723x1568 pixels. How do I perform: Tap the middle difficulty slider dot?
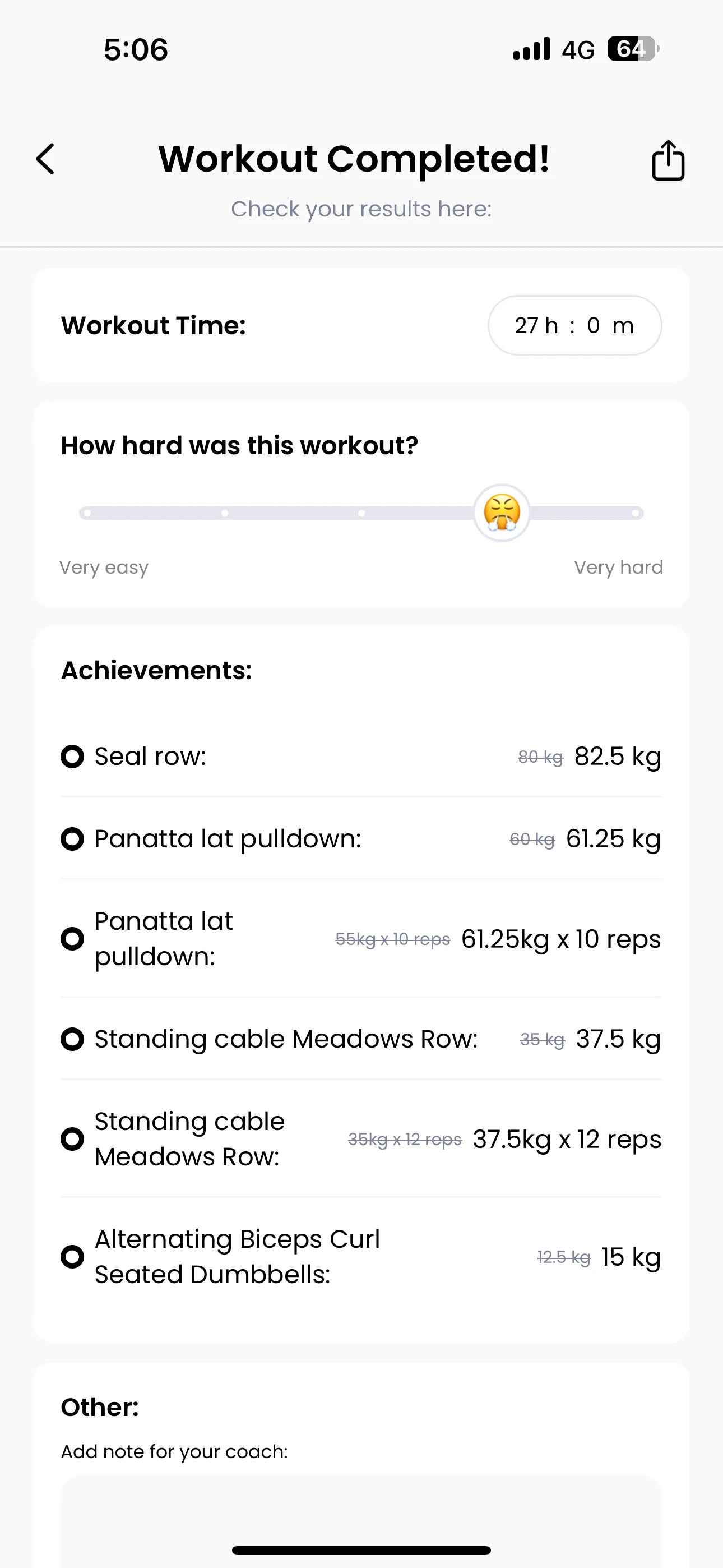click(x=361, y=513)
